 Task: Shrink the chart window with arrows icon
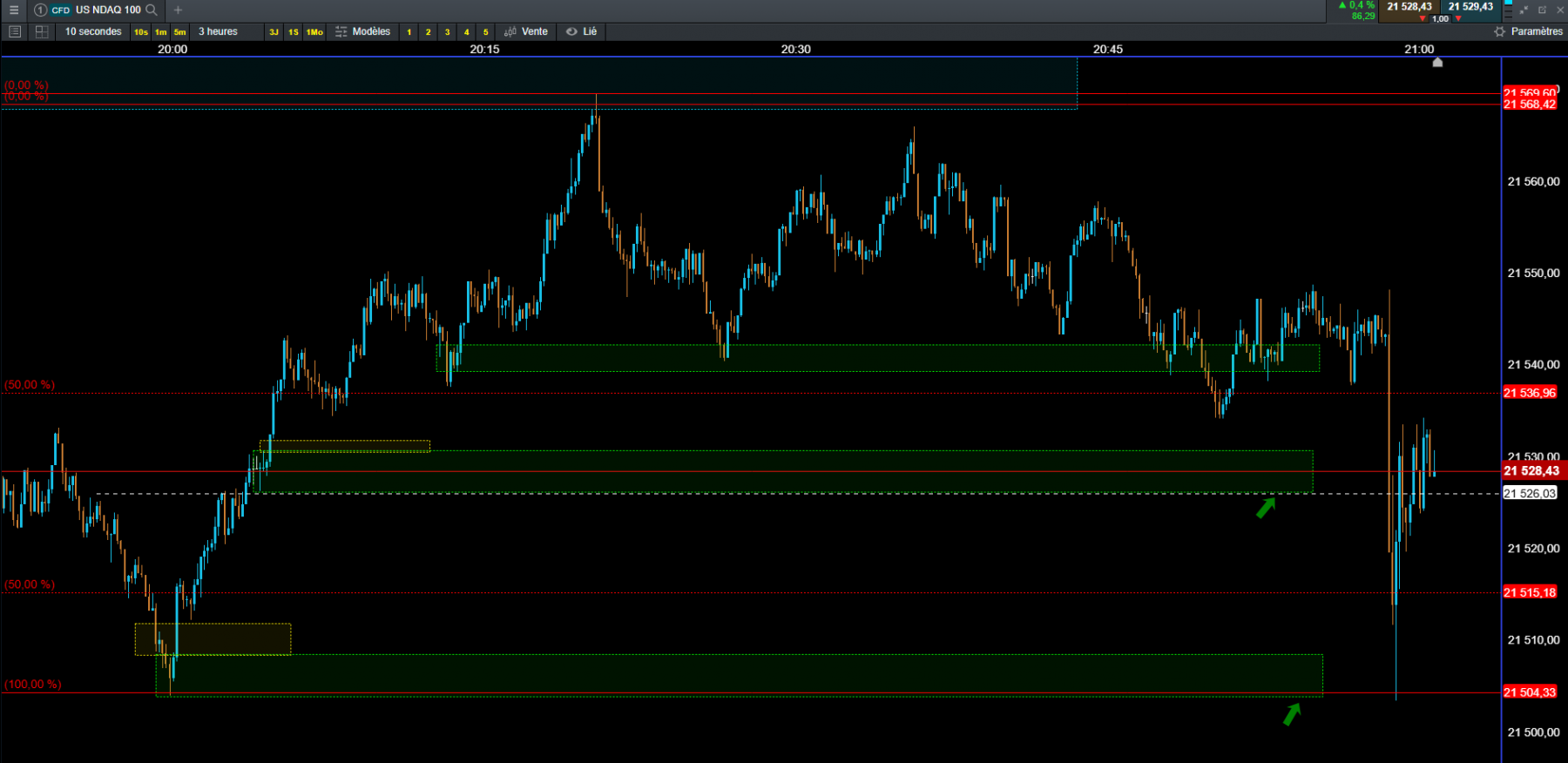click(1524, 10)
